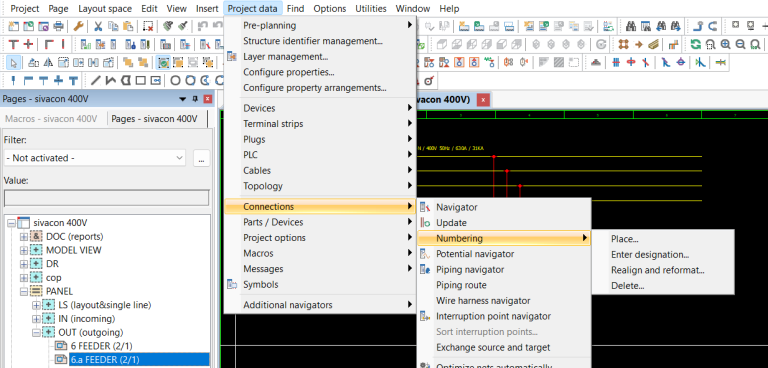
Task: Click the Paste clipboard icon
Action: coord(128,26)
